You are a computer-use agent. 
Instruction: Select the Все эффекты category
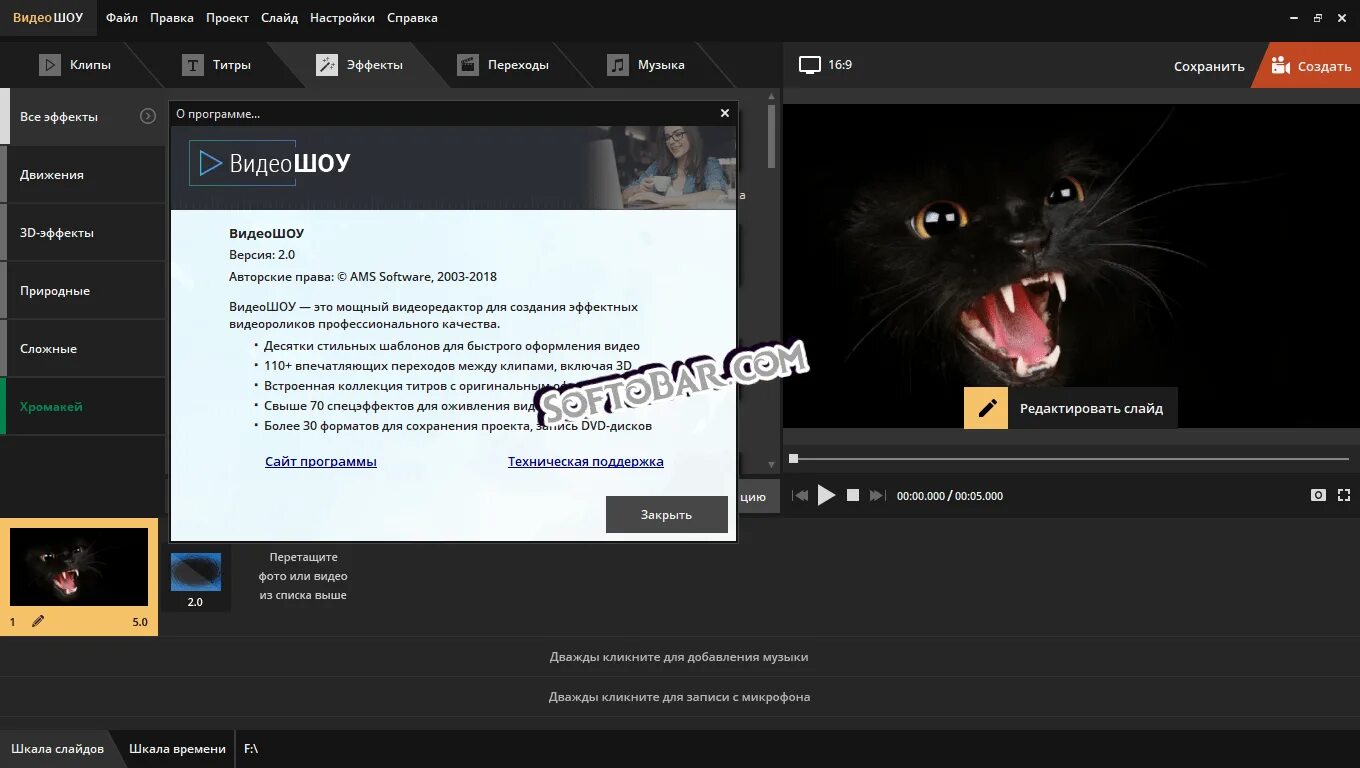point(83,117)
